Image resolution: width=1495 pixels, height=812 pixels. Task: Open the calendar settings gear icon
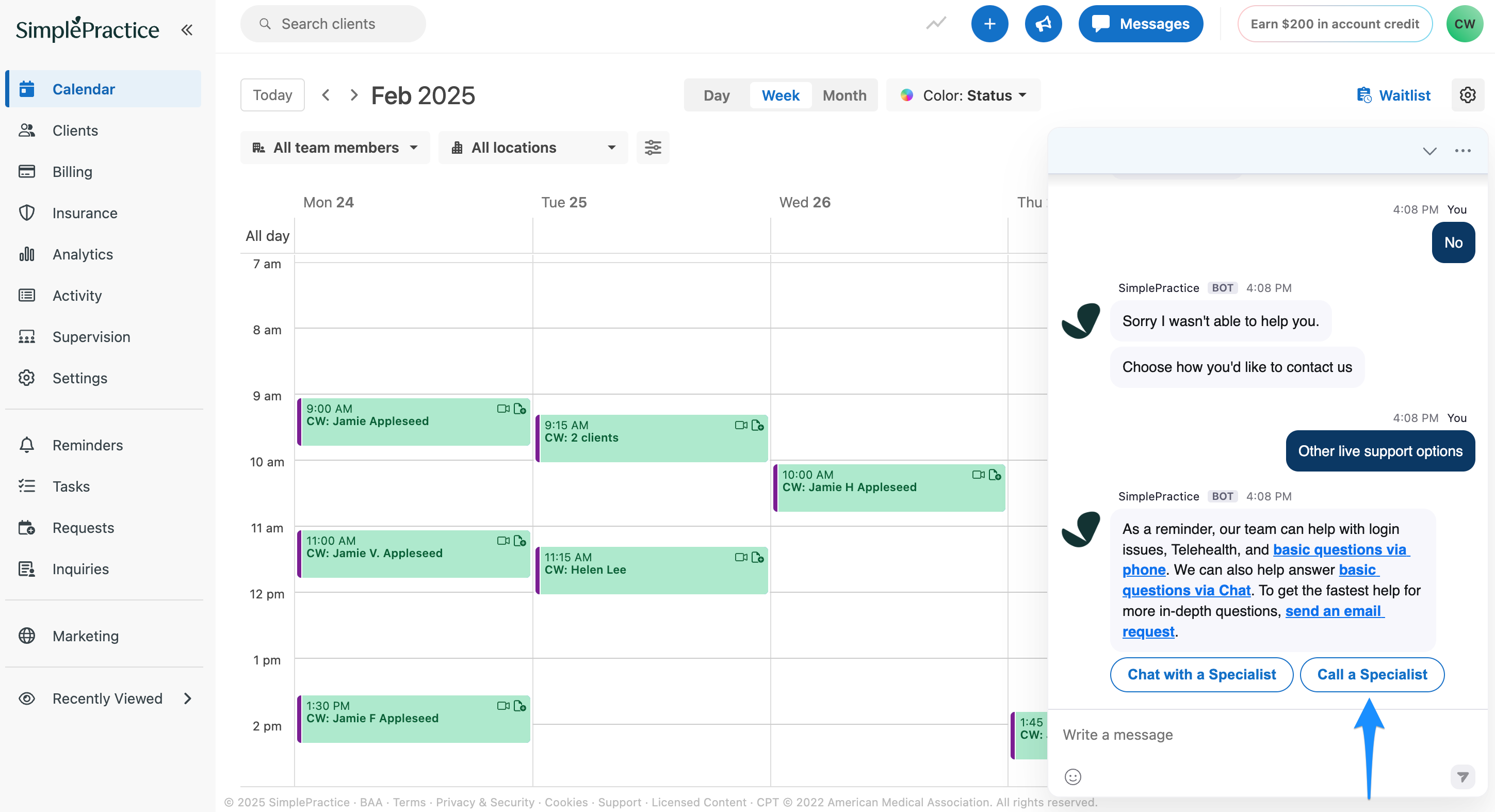click(x=1467, y=95)
